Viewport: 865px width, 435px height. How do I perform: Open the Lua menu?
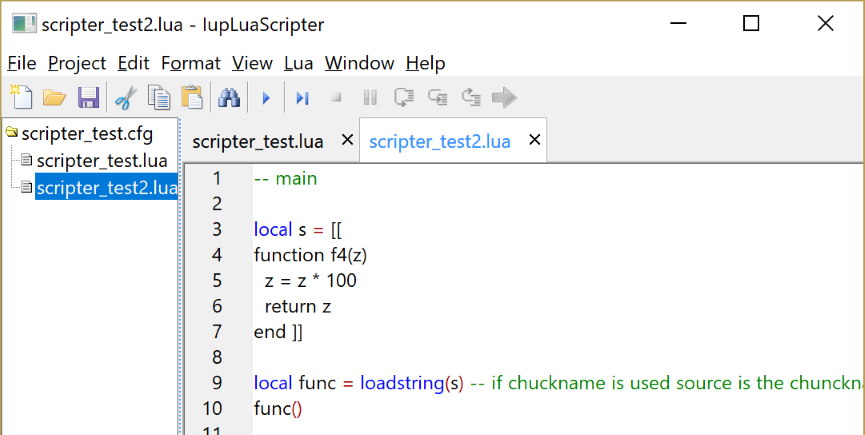(298, 63)
